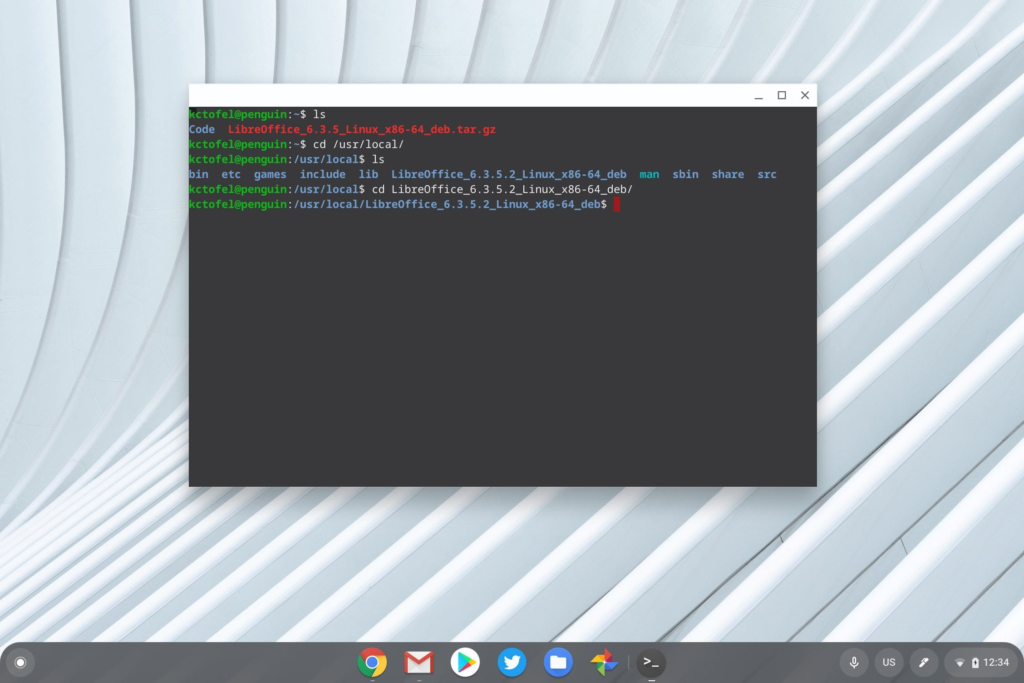
Task: Click 'cd /usr/local/' command text
Action: [359, 144]
